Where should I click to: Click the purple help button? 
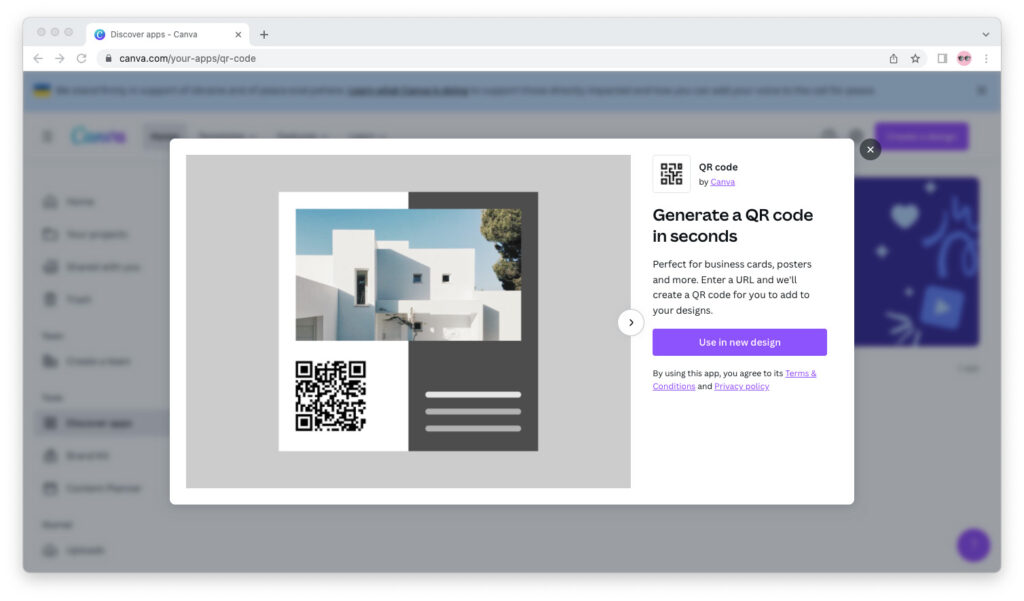click(x=973, y=544)
